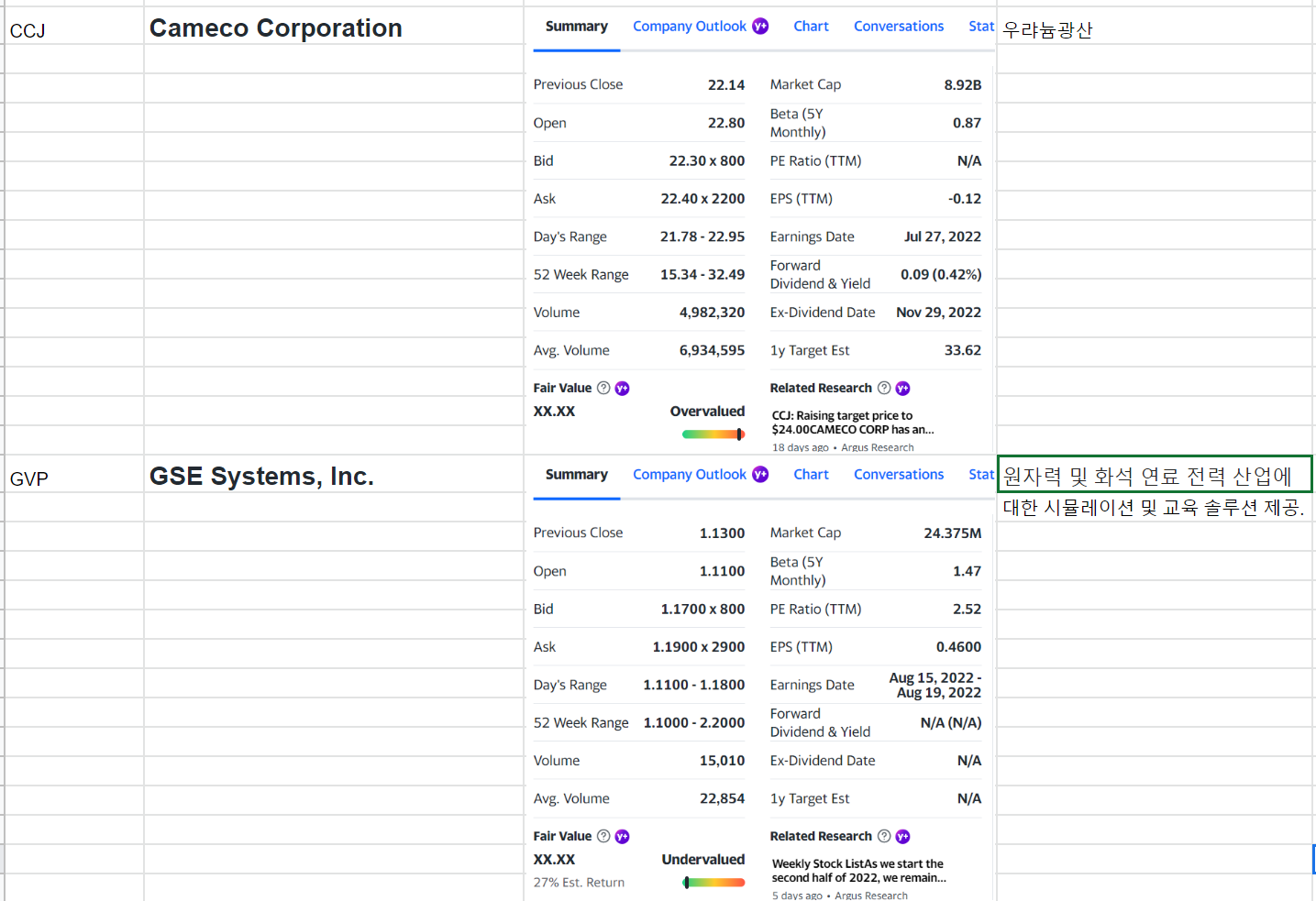This screenshot has height=901, width=1316.
Task: Open the GSE Systems Company Outlook tab
Action: click(x=690, y=475)
